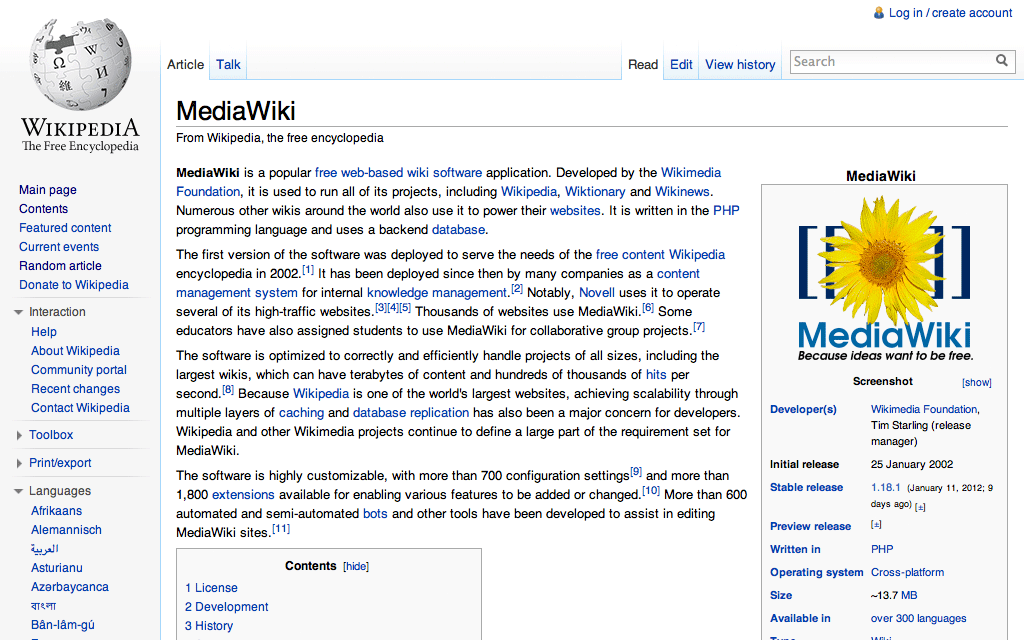Click the user icon beside log in text
Image resolution: width=1024 pixels, height=640 pixels.
click(x=878, y=13)
